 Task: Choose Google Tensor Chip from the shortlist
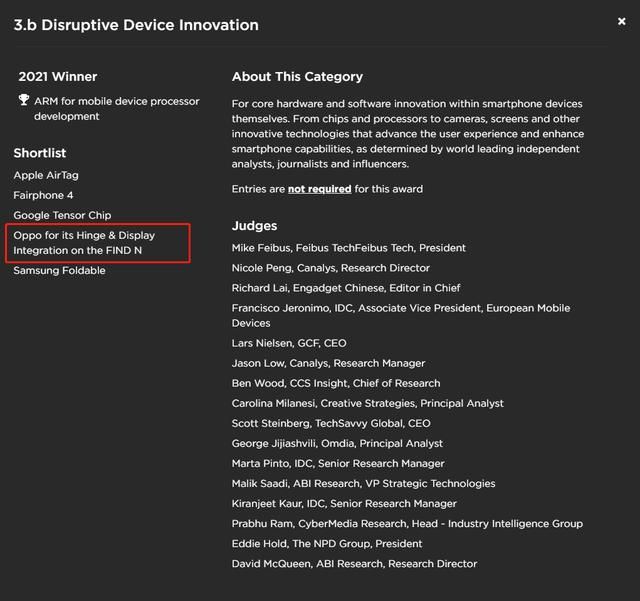pos(62,215)
